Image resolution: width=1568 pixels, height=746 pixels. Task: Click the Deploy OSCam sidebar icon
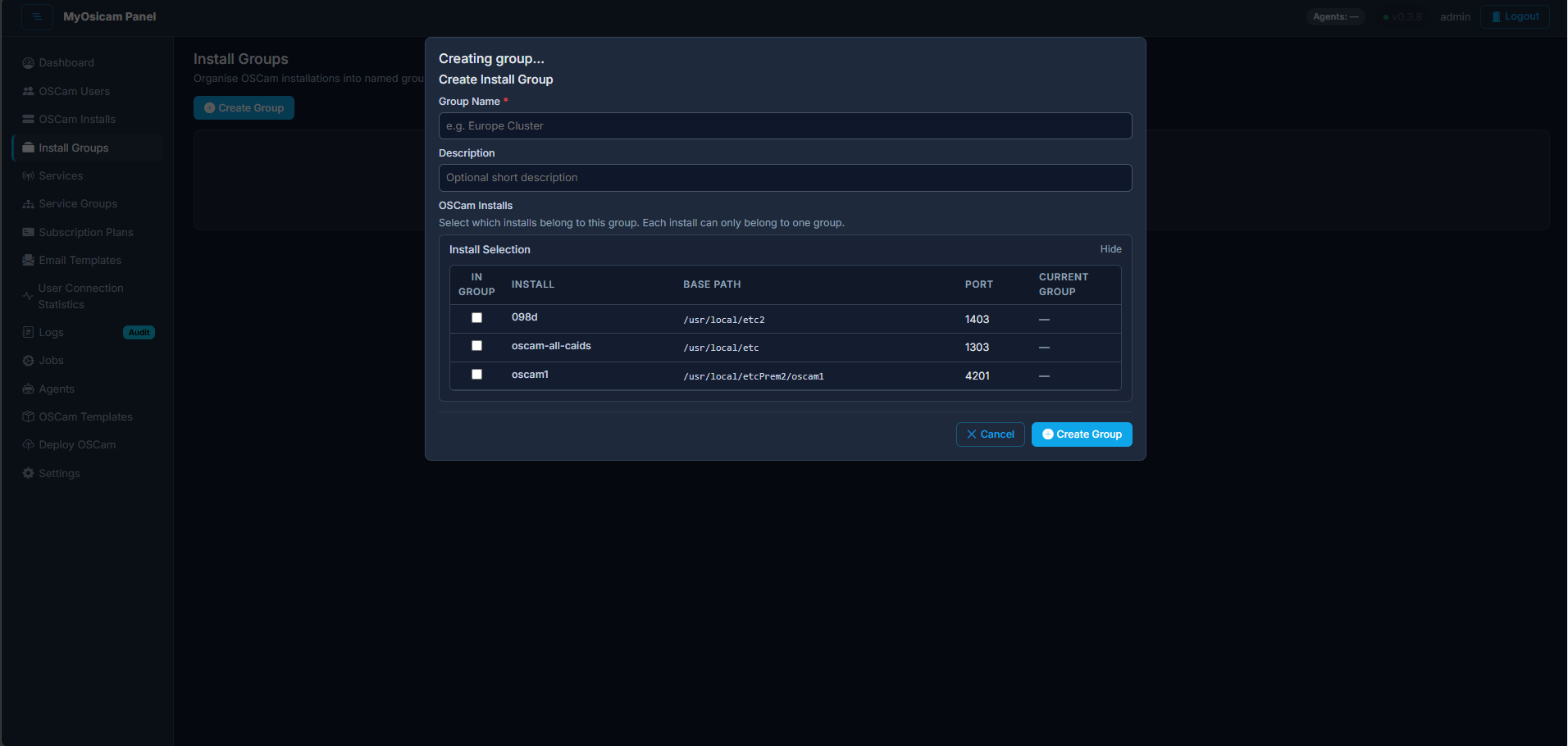[28, 444]
